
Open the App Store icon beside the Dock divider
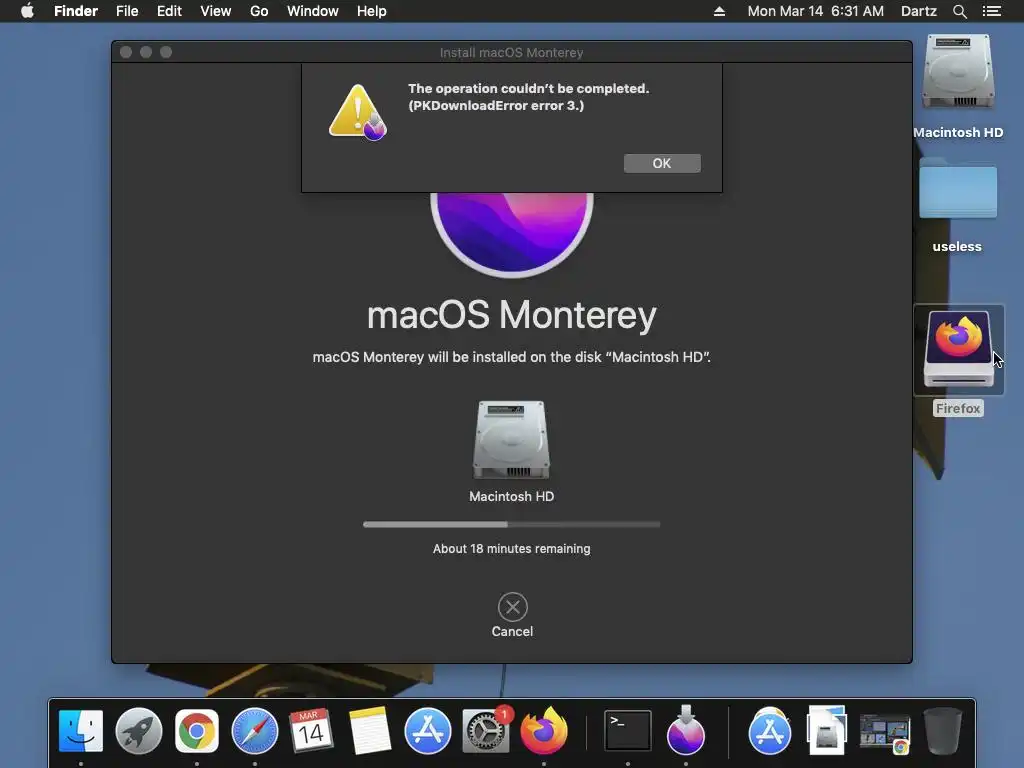click(x=769, y=731)
